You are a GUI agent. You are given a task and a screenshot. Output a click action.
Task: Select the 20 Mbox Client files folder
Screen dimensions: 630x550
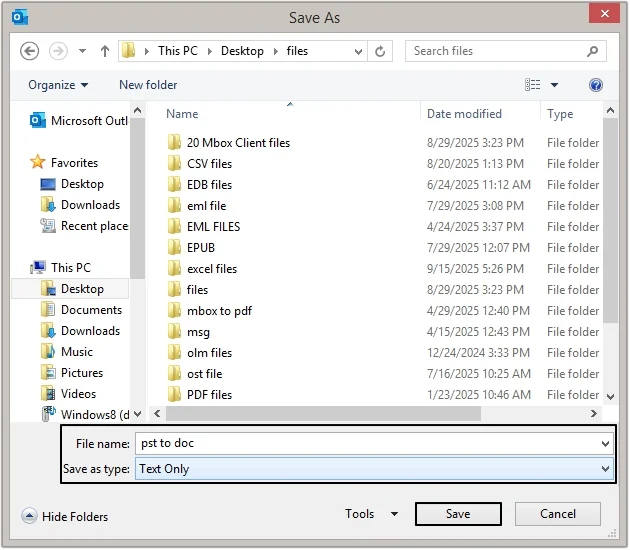click(229, 143)
